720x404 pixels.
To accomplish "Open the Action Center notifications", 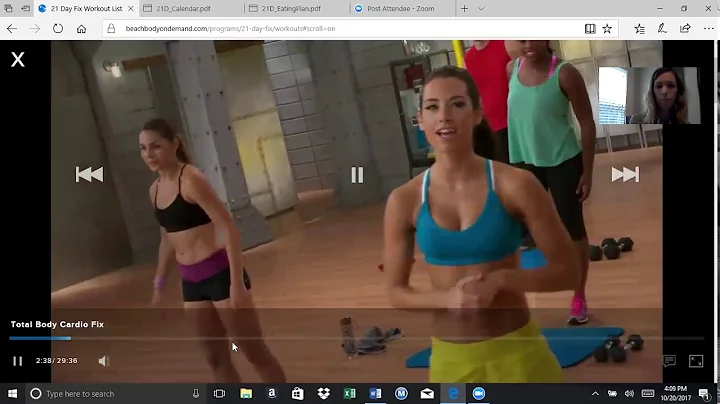I will [703, 393].
